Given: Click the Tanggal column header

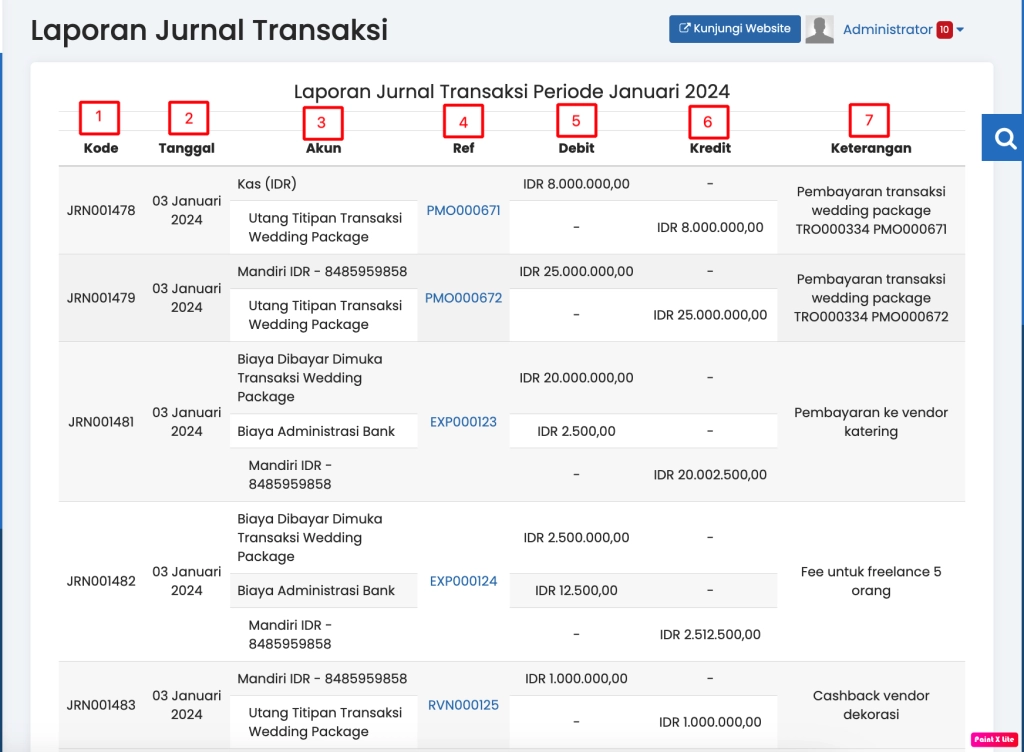Looking at the screenshot, I should 186,148.
